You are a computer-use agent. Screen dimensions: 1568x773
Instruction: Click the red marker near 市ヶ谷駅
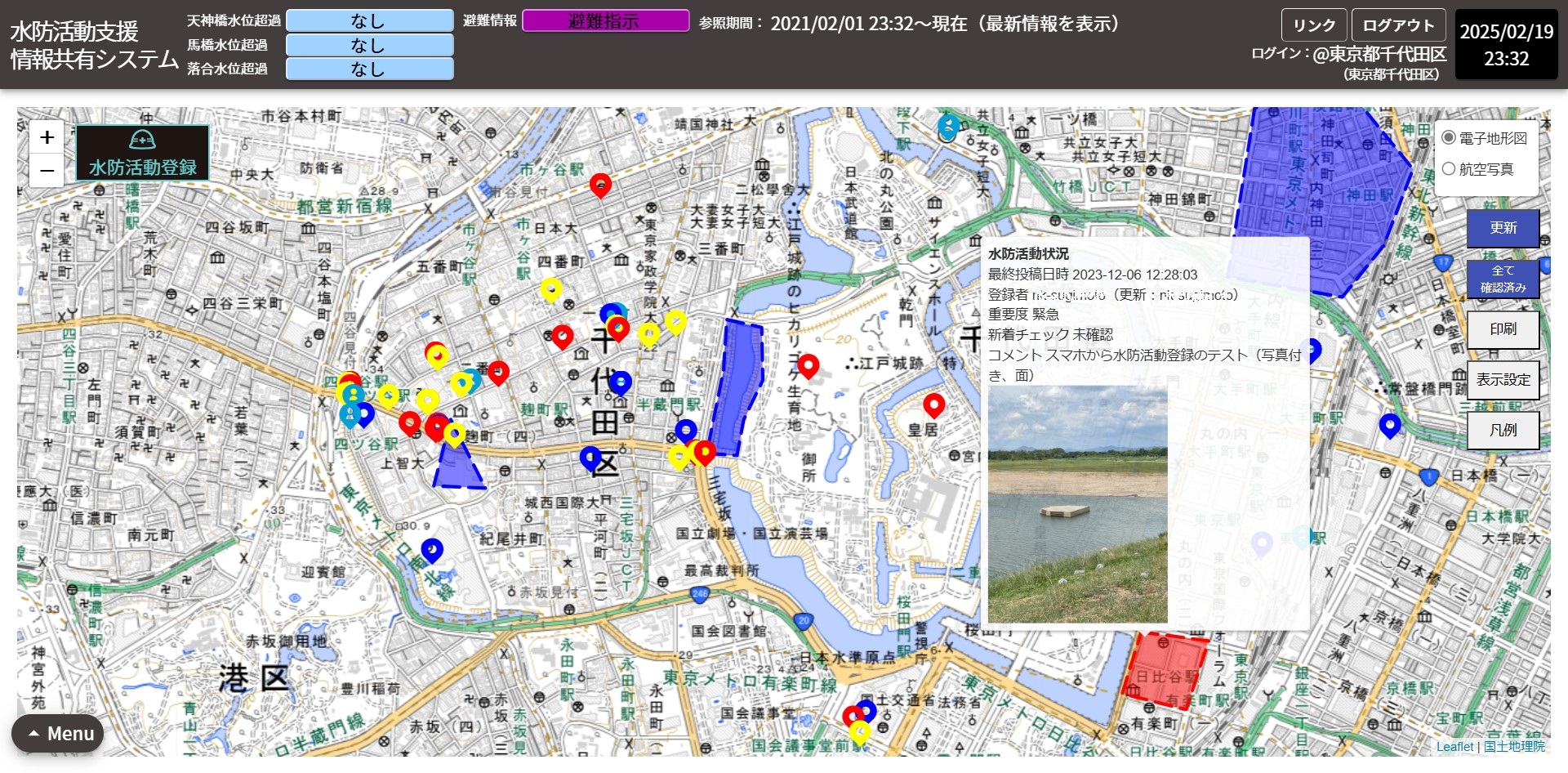(x=600, y=185)
